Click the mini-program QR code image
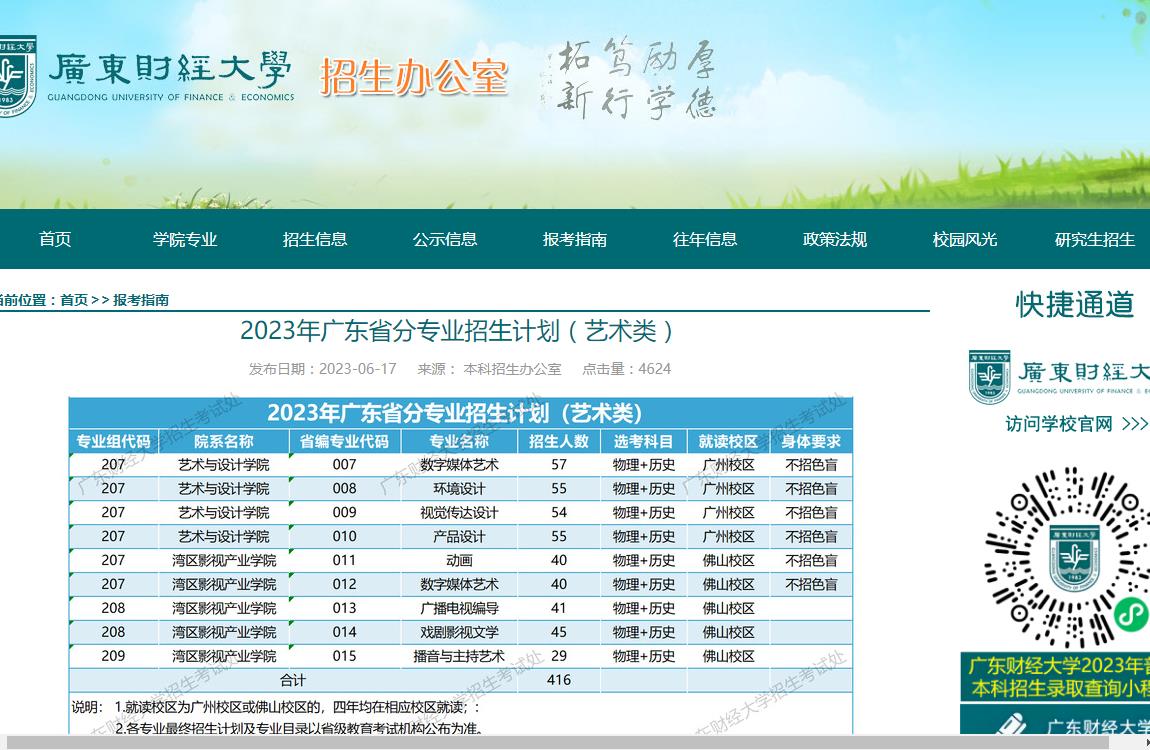Viewport: 1150px width, 750px height. tap(1067, 557)
